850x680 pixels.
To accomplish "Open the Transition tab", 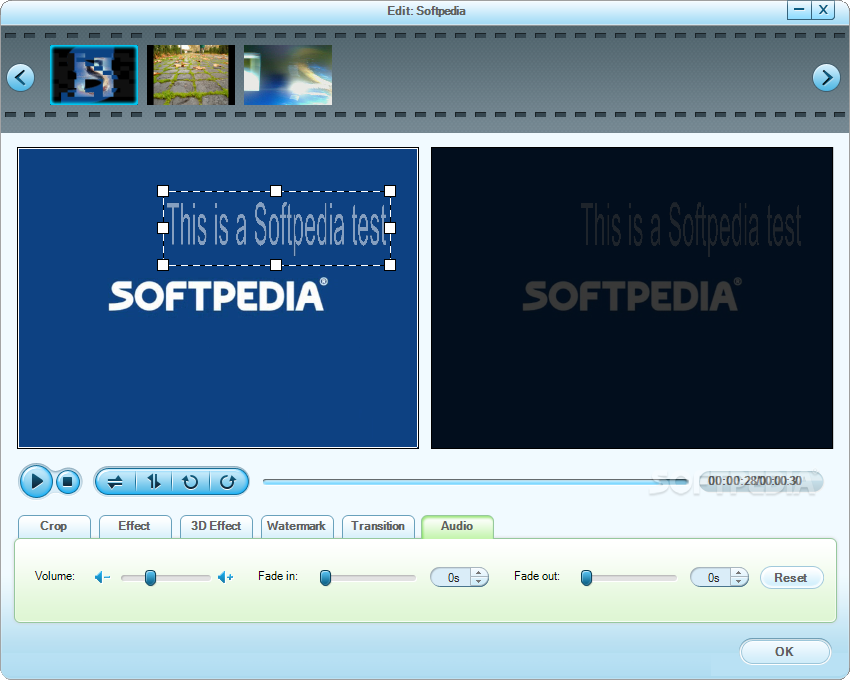I will click(378, 526).
